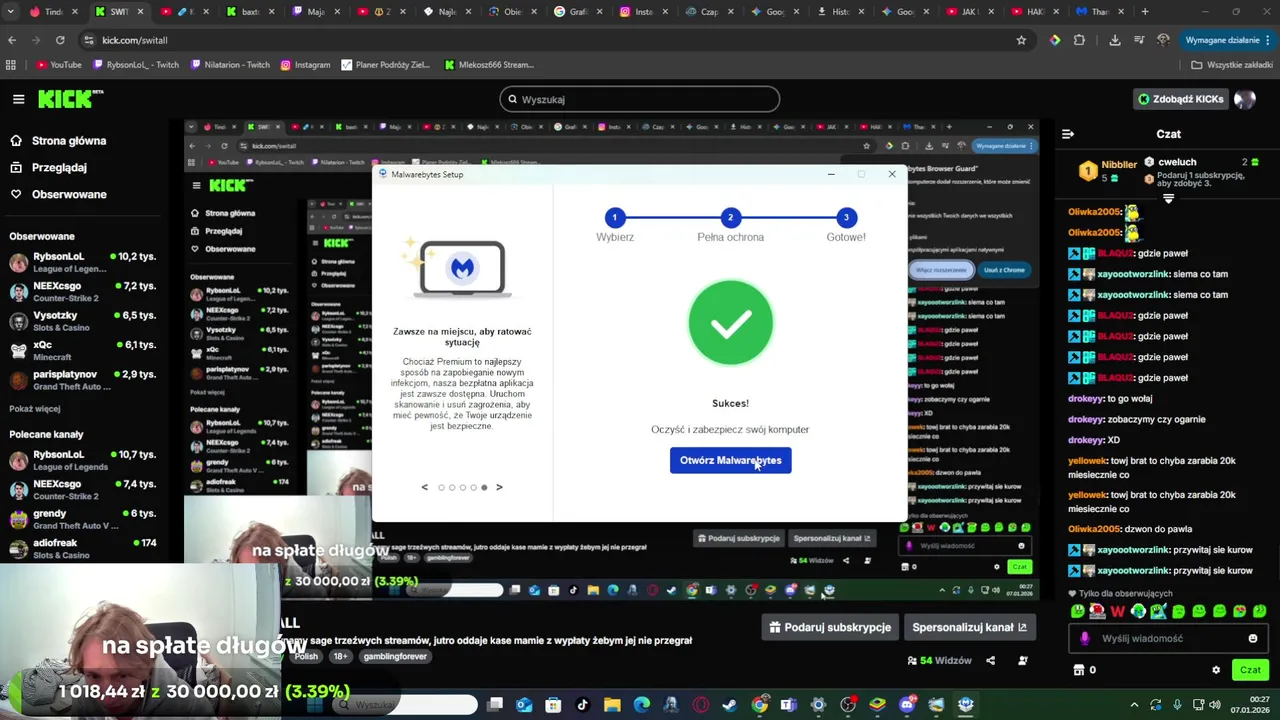Open the Kick hamburger menu

pos(18,99)
